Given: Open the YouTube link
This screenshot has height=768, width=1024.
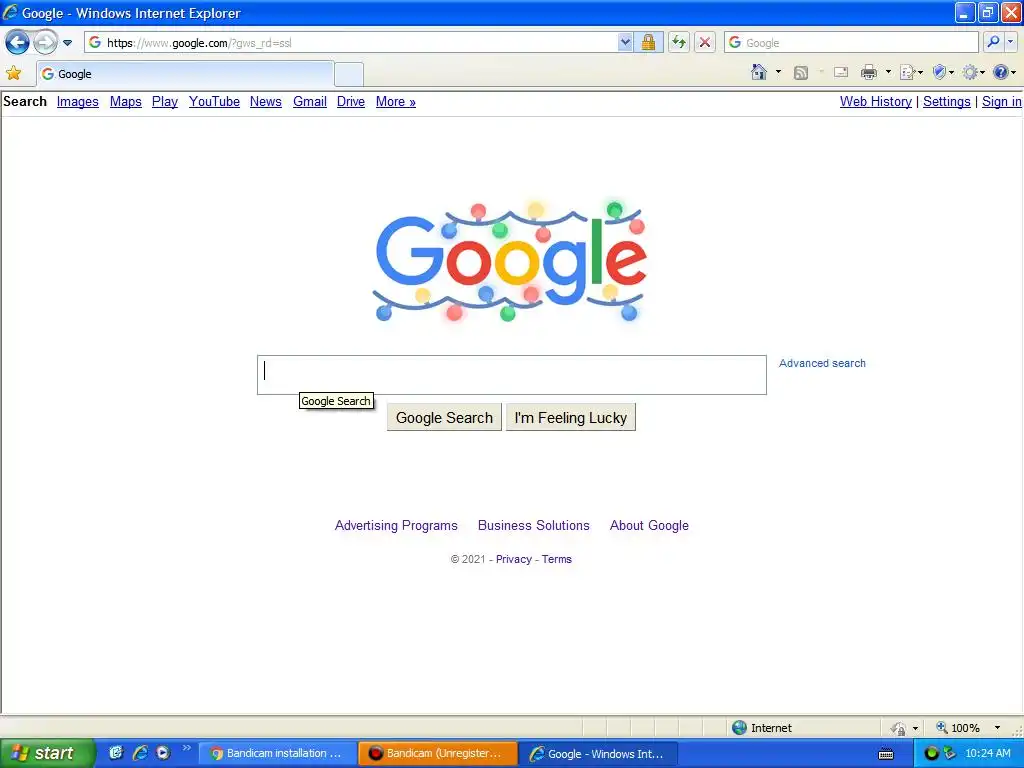Looking at the screenshot, I should (x=214, y=102).
